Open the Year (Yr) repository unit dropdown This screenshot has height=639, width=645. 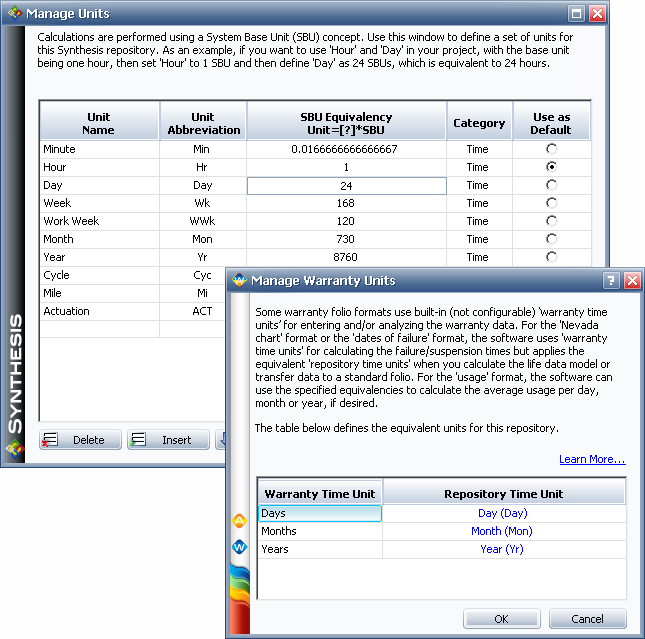tap(503, 549)
